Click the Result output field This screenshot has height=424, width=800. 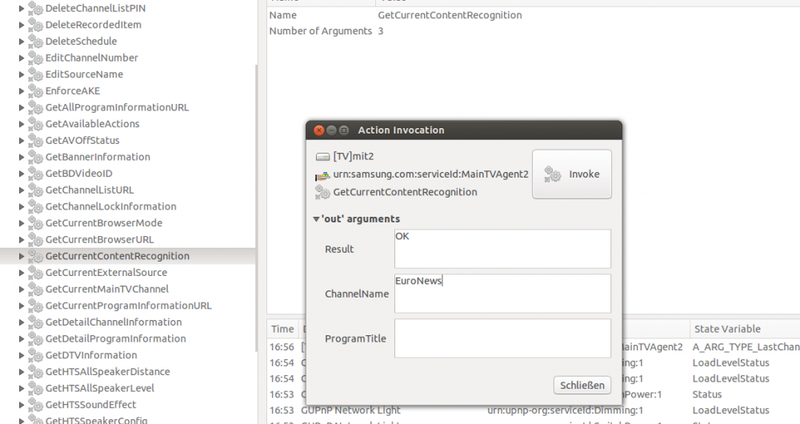(502, 248)
